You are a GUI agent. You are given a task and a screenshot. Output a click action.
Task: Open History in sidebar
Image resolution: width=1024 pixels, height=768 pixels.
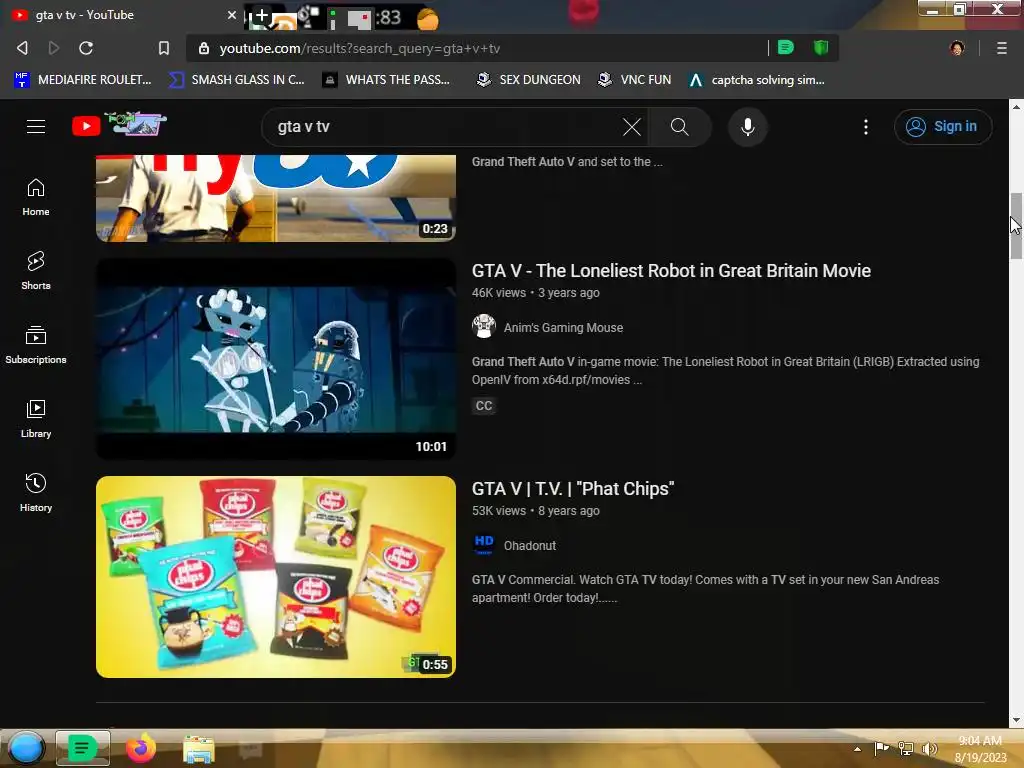36,492
